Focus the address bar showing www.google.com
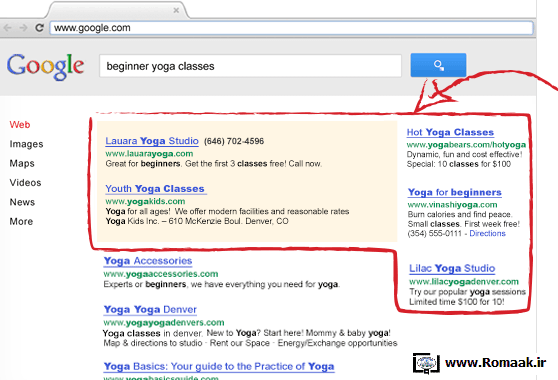Viewport: 558px width, 380px height. pos(291,28)
